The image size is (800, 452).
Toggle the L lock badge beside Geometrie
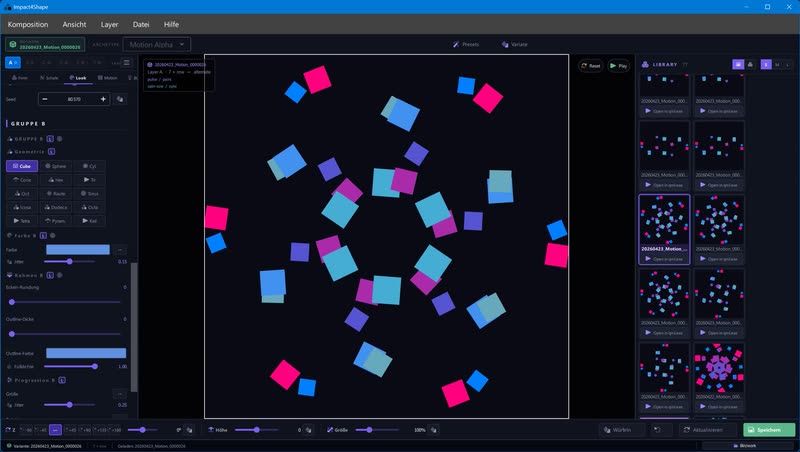52,152
